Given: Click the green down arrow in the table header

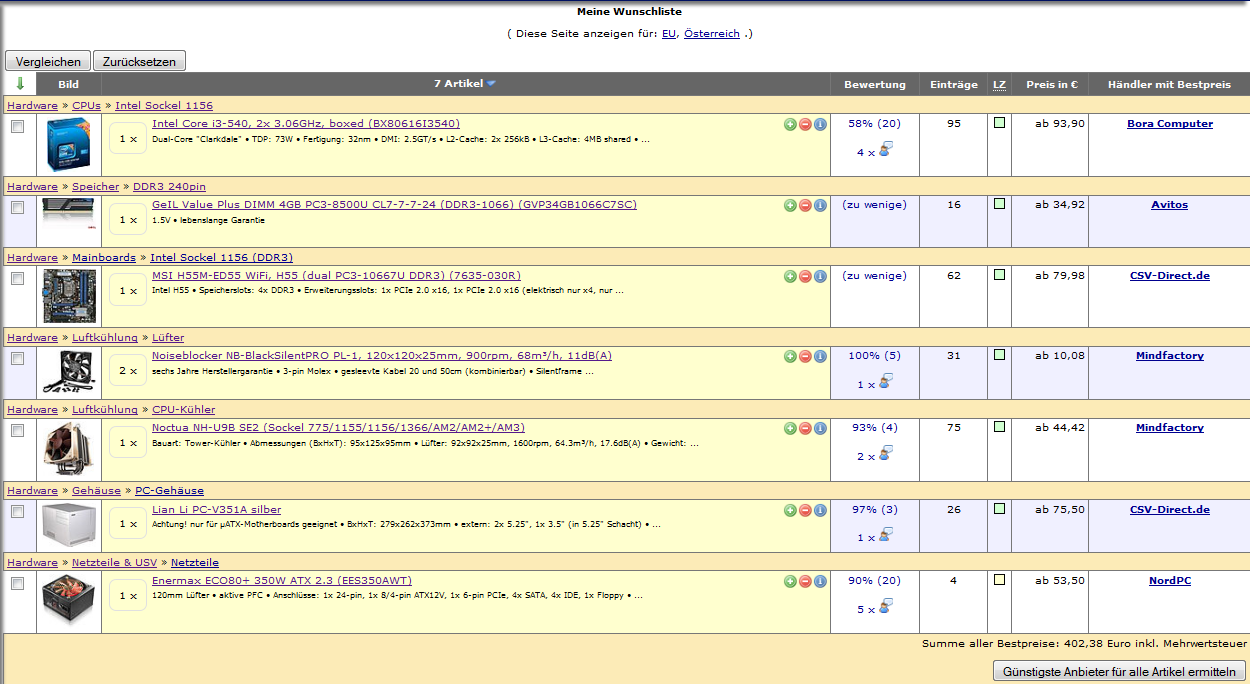Looking at the screenshot, I should coord(20,84).
